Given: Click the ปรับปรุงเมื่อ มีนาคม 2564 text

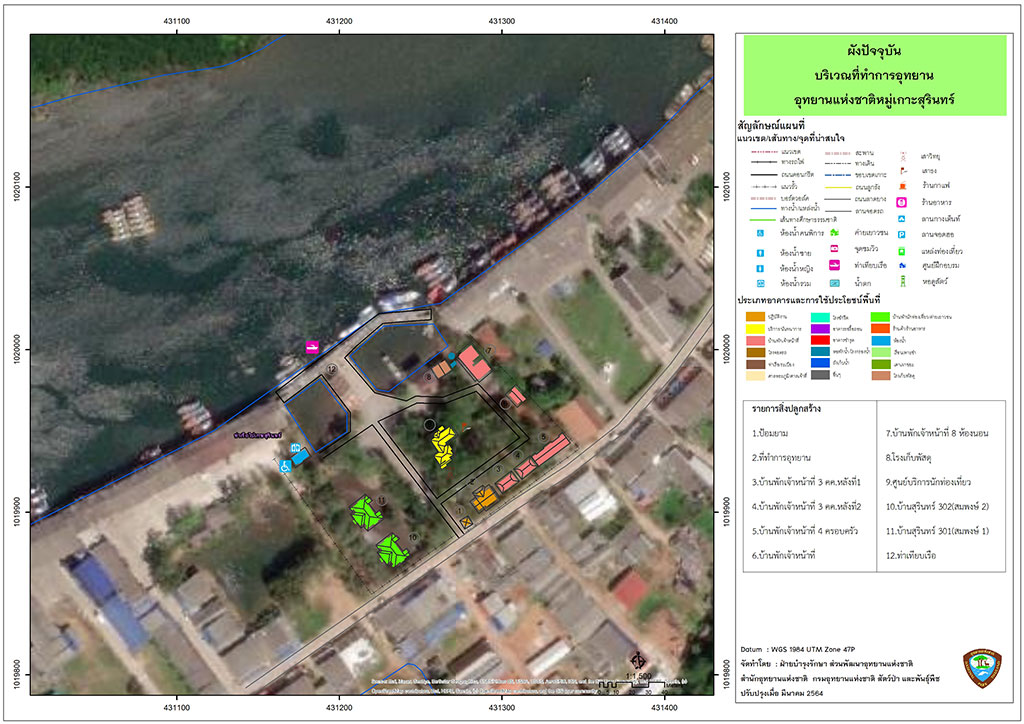Looking at the screenshot, I should (x=782, y=693).
